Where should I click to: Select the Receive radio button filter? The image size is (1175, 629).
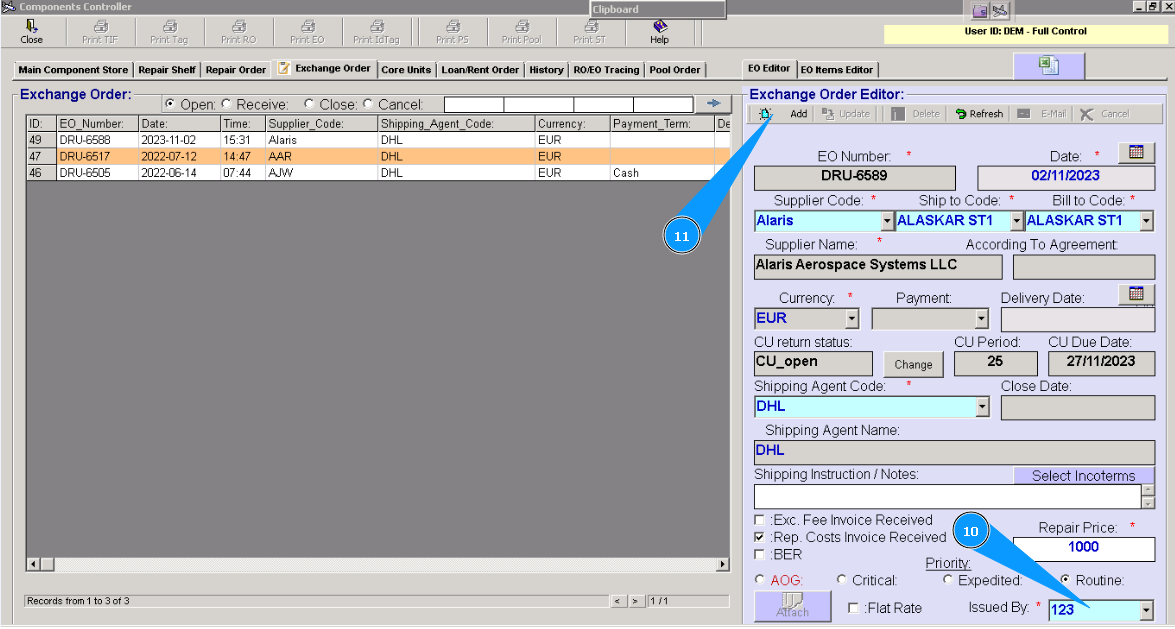tap(226, 103)
